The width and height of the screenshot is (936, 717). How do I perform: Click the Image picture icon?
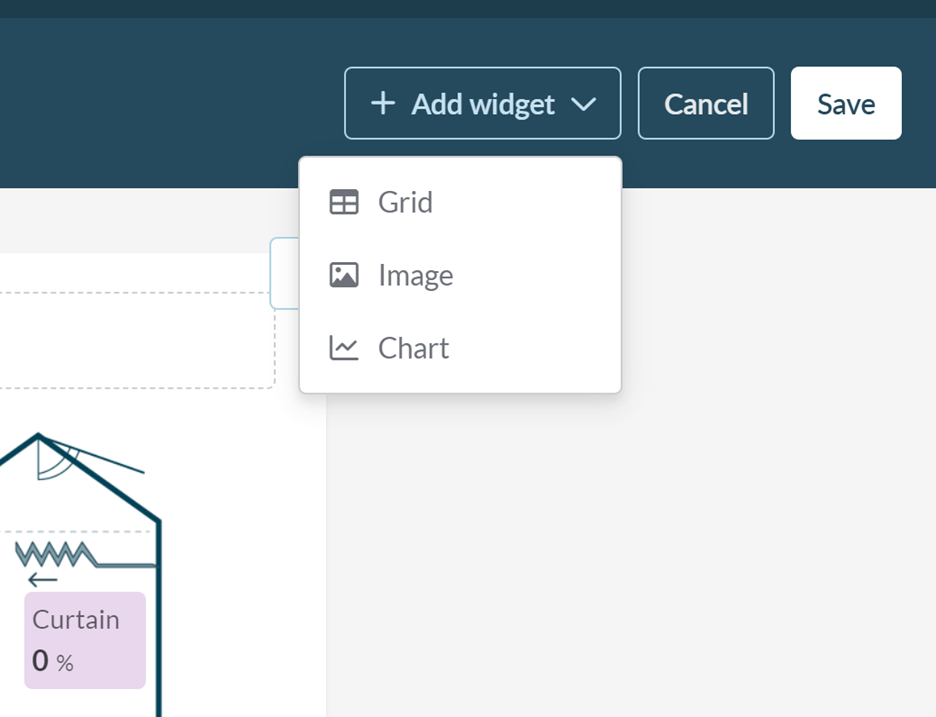click(344, 275)
